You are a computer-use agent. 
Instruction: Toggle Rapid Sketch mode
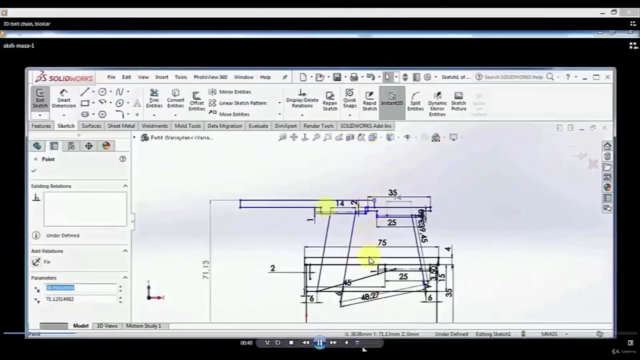369,100
